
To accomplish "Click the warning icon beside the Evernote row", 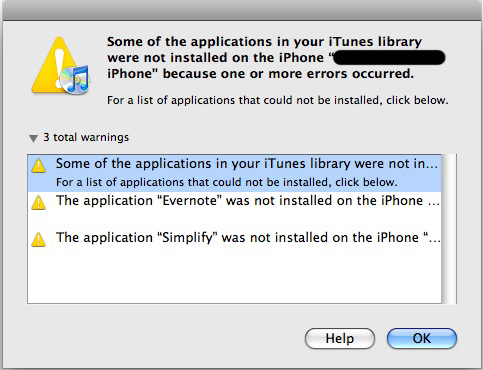I will click(x=39, y=202).
